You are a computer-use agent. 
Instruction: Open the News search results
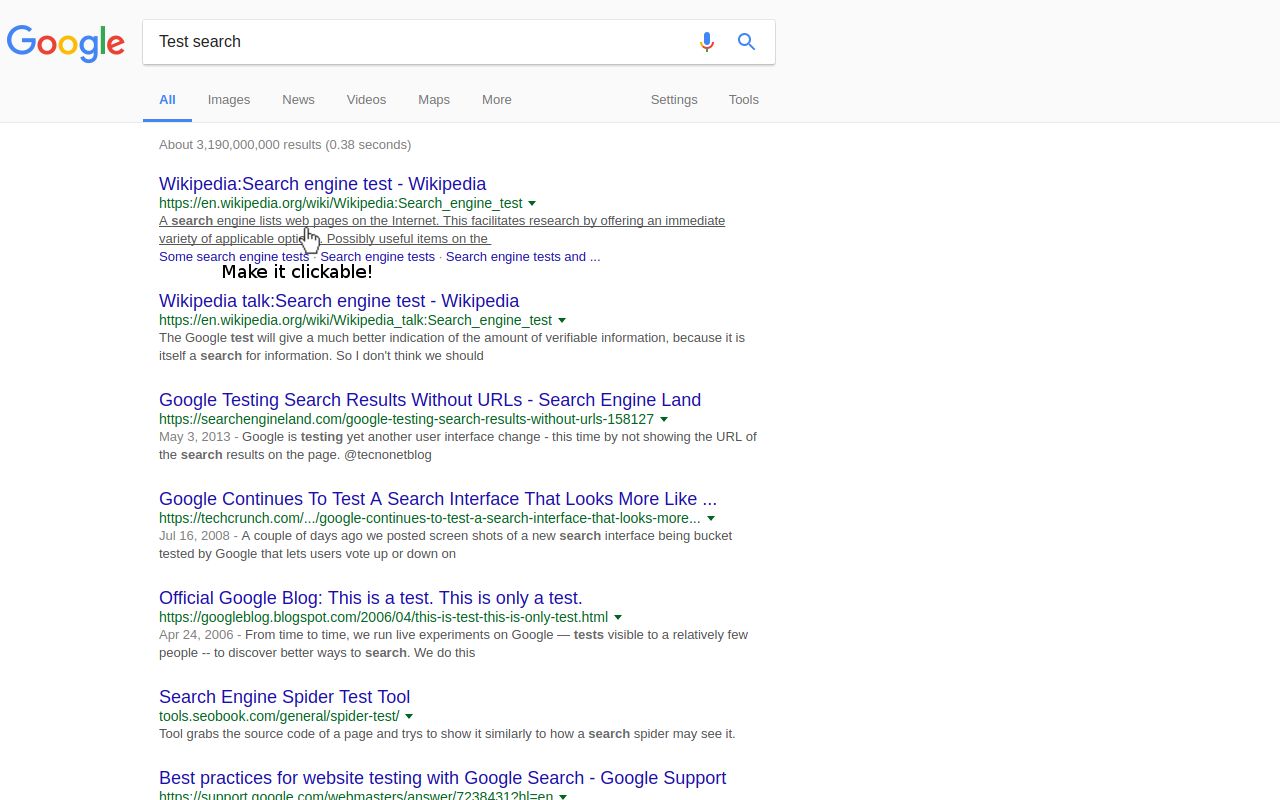298,99
